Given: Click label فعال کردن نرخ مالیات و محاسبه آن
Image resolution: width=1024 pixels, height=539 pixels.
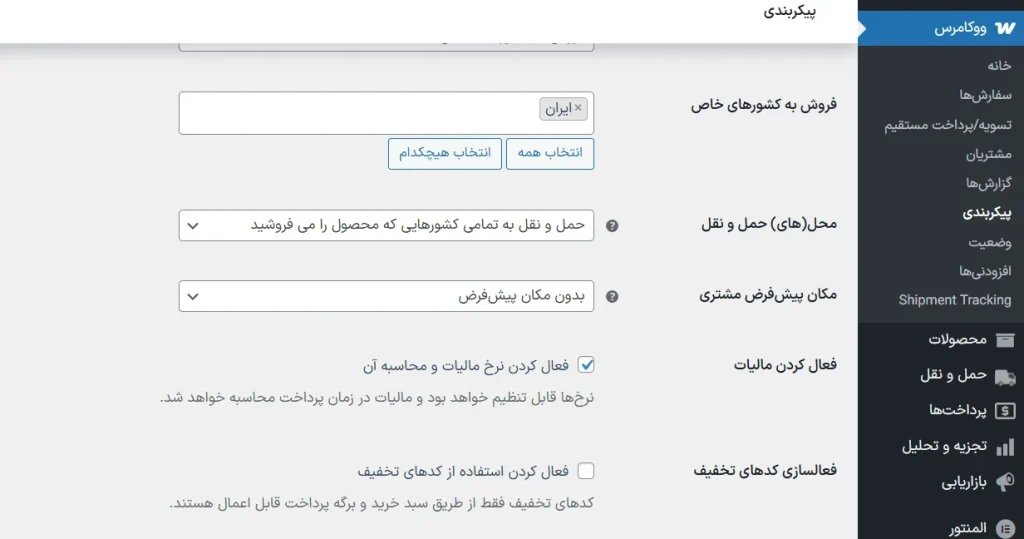Looking at the screenshot, I should (466, 366).
